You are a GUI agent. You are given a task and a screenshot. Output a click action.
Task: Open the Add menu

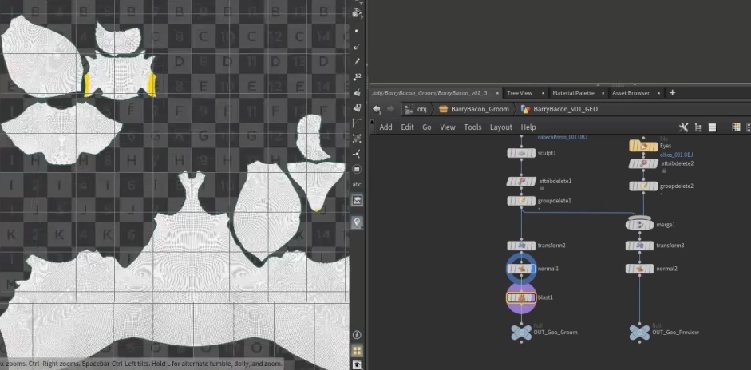pos(386,127)
